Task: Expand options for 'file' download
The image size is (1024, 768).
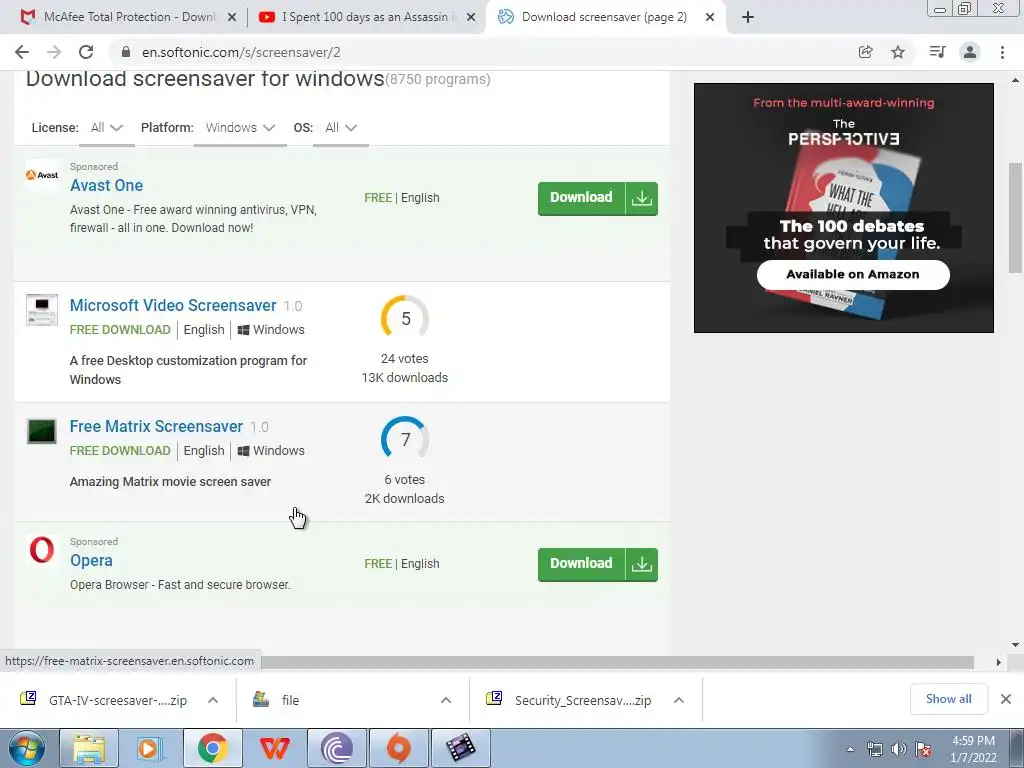Action: 446,700
